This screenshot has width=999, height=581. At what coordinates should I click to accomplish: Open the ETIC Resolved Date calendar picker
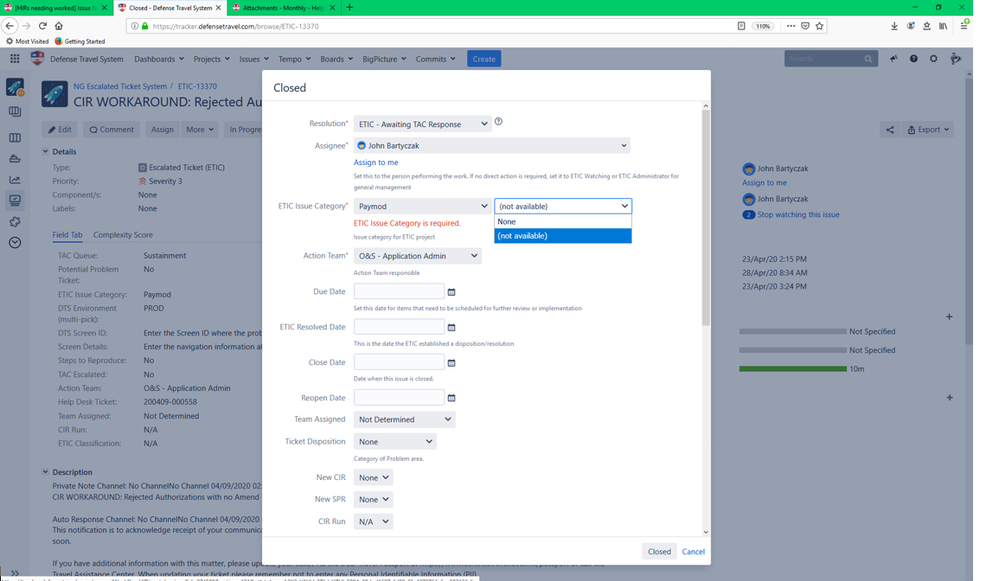pyautogui.click(x=451, y=327)
